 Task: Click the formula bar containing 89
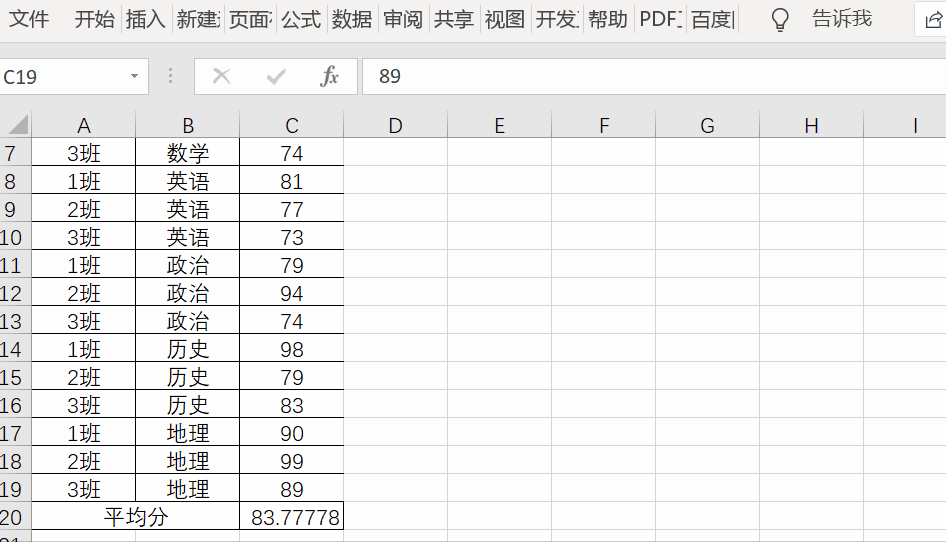pos(654,76)
